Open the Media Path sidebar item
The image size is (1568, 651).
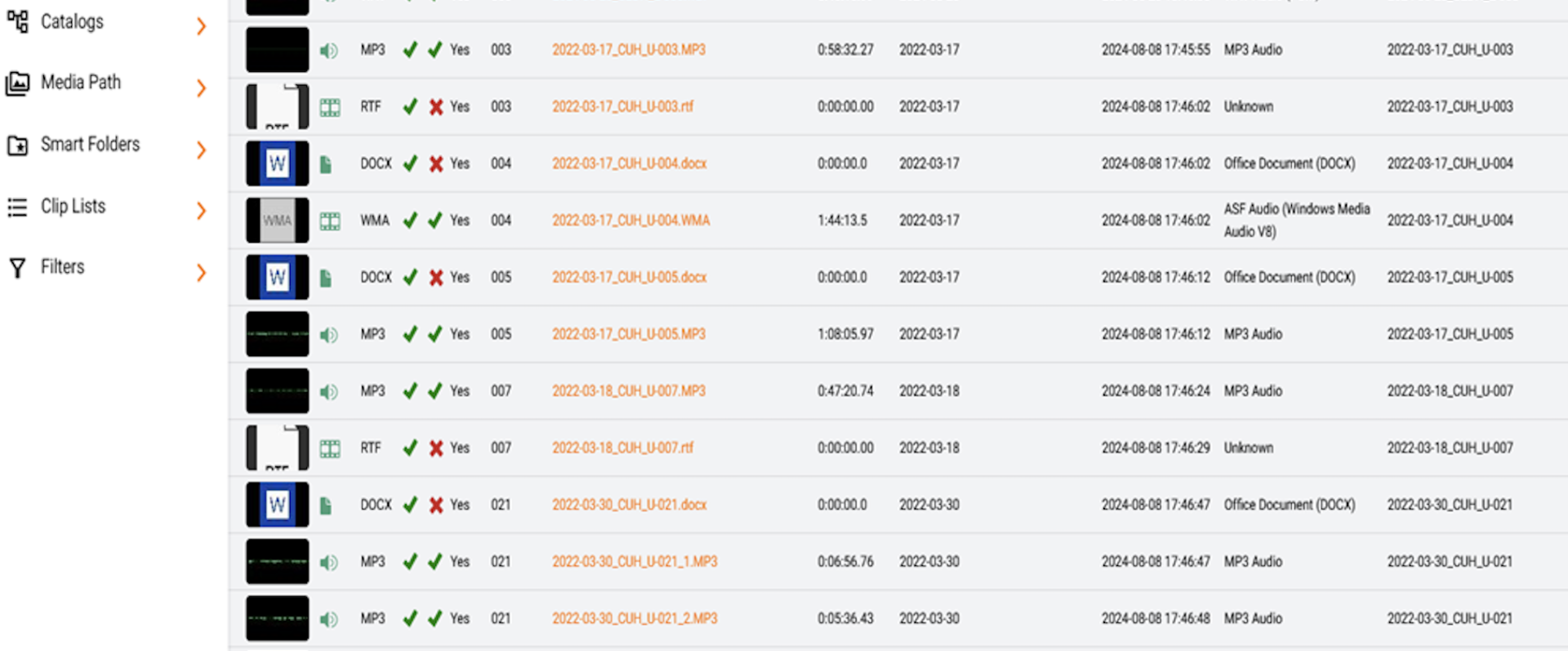click(81, 82)
